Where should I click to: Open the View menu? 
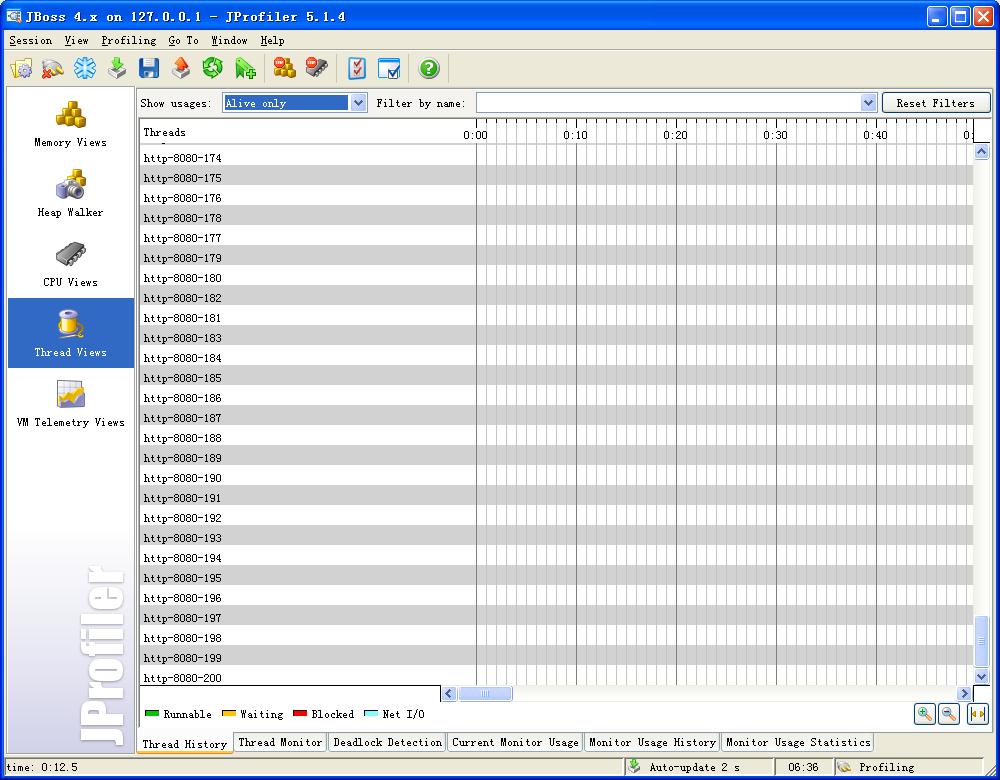(x=77, y=40)
